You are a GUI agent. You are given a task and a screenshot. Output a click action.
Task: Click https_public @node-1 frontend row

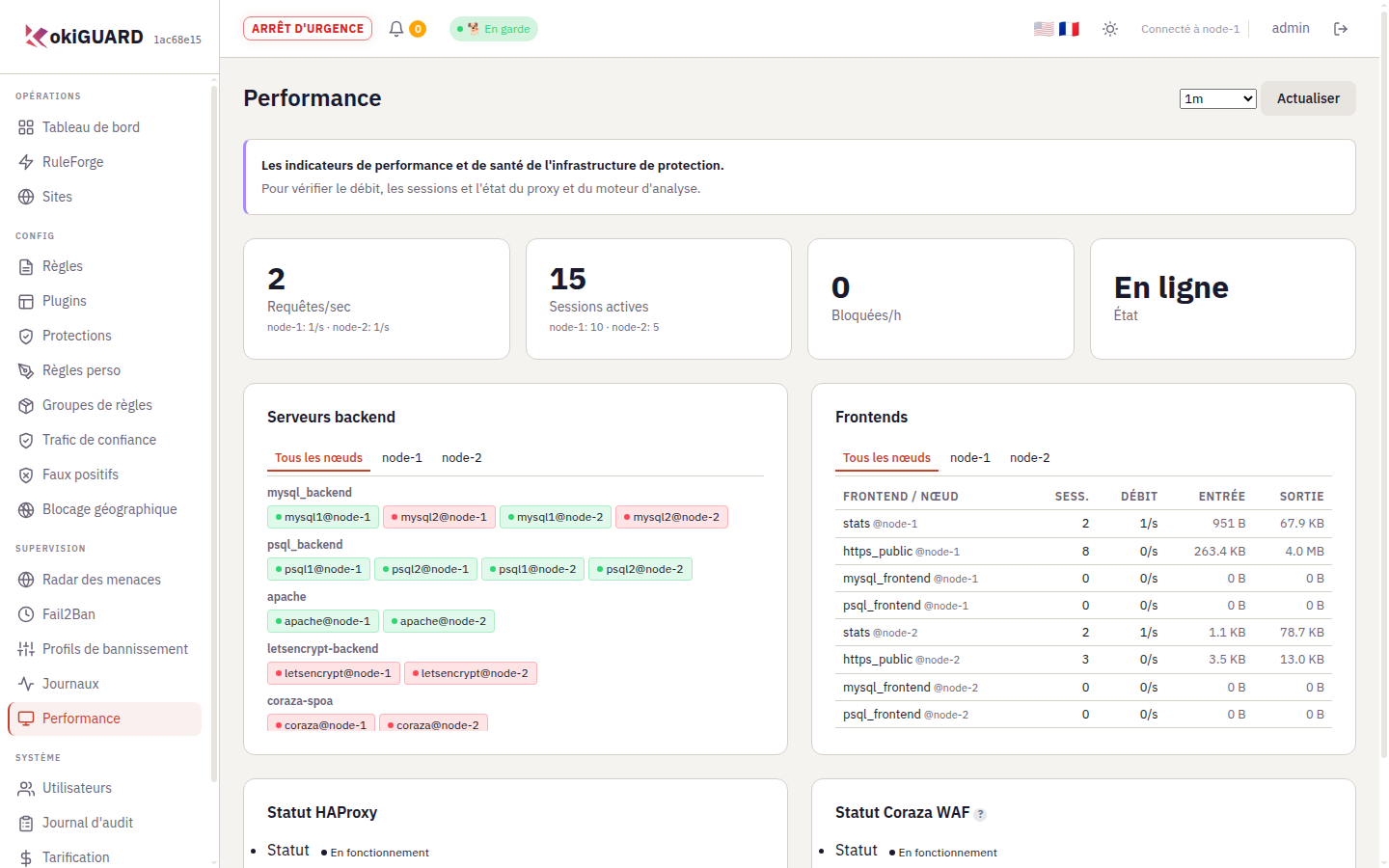click(1083, 552)
